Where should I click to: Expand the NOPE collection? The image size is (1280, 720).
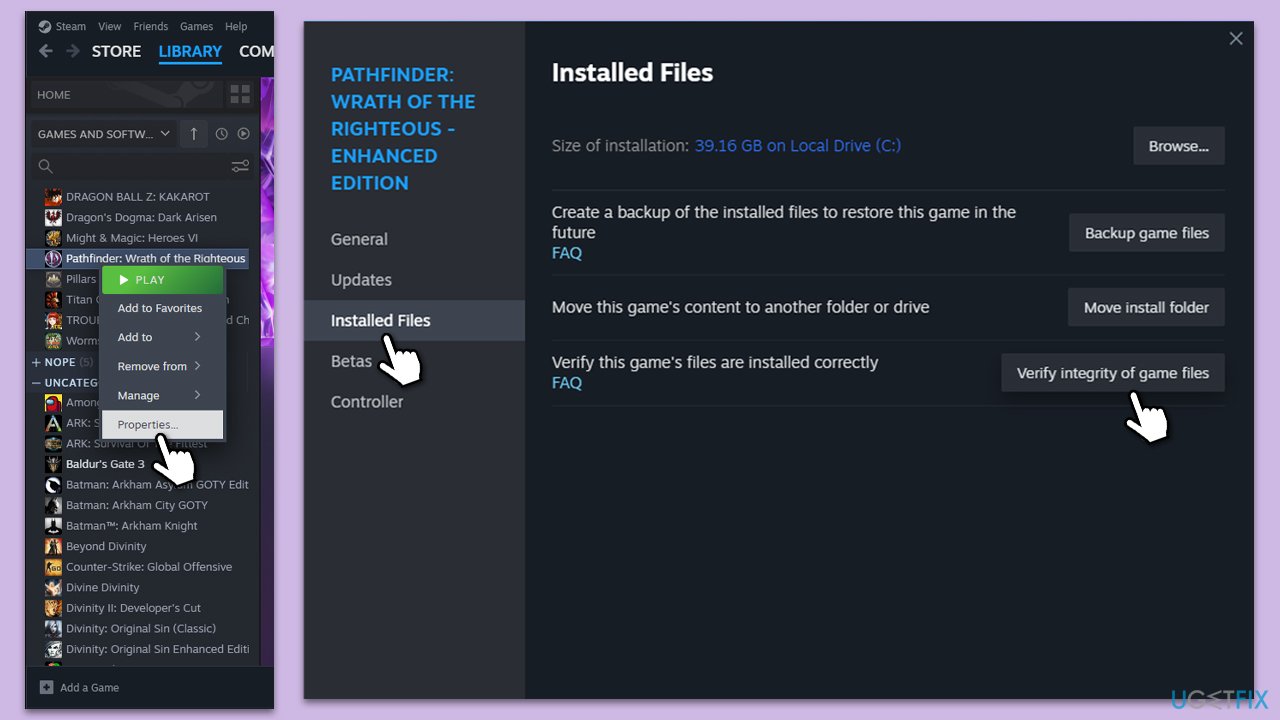coord(37,362)
